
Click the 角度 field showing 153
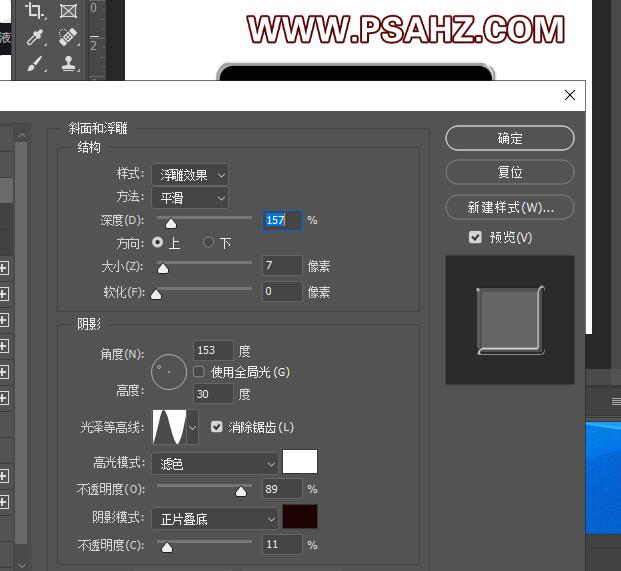coord(213,350)
